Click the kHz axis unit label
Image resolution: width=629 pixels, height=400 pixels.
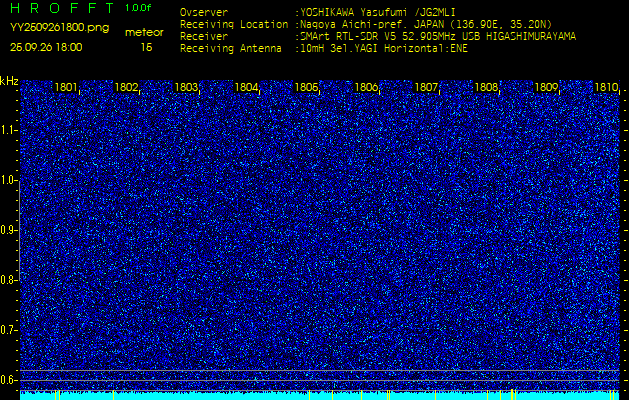coord(9,80)
